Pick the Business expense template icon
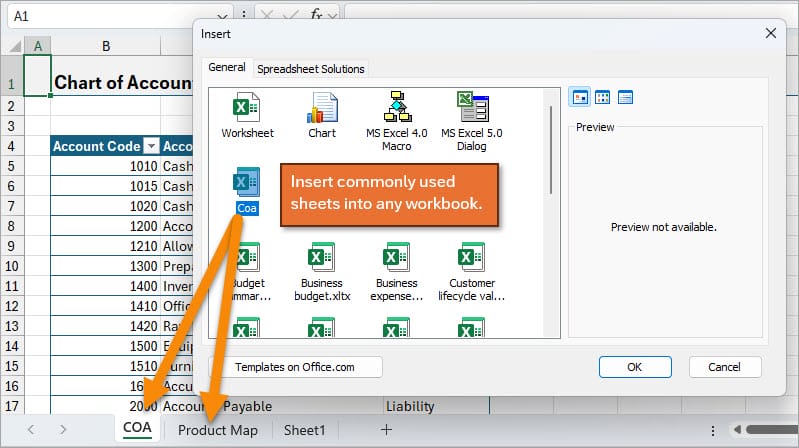The height and width of the screenshot is (448, 799). click(x=396, y=257)
